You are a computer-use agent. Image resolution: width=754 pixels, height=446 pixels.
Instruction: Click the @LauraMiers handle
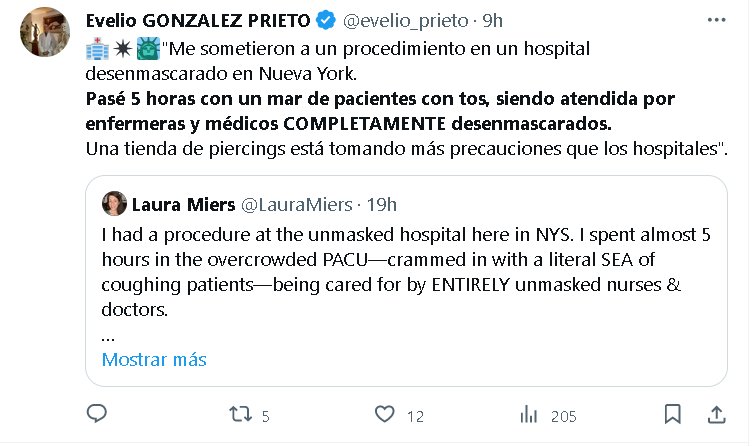click(x=296, y=204)
